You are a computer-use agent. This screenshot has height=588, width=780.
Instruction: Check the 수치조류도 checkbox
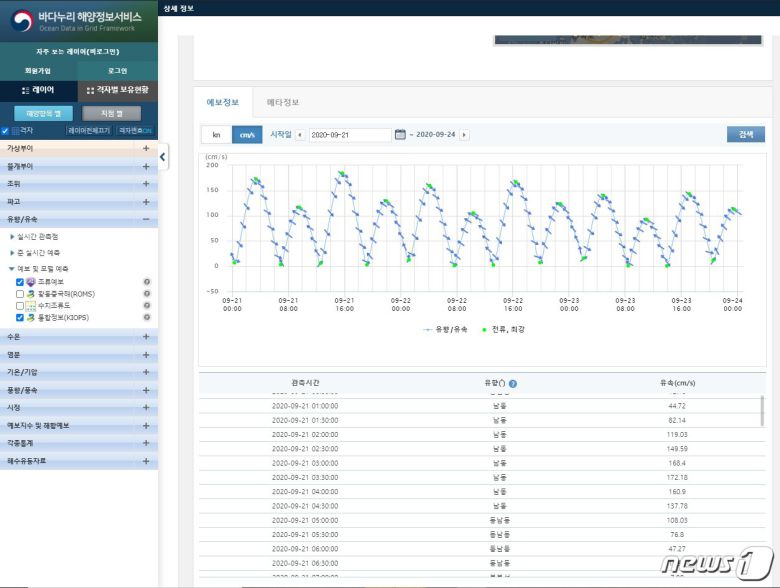pos(20,306)
